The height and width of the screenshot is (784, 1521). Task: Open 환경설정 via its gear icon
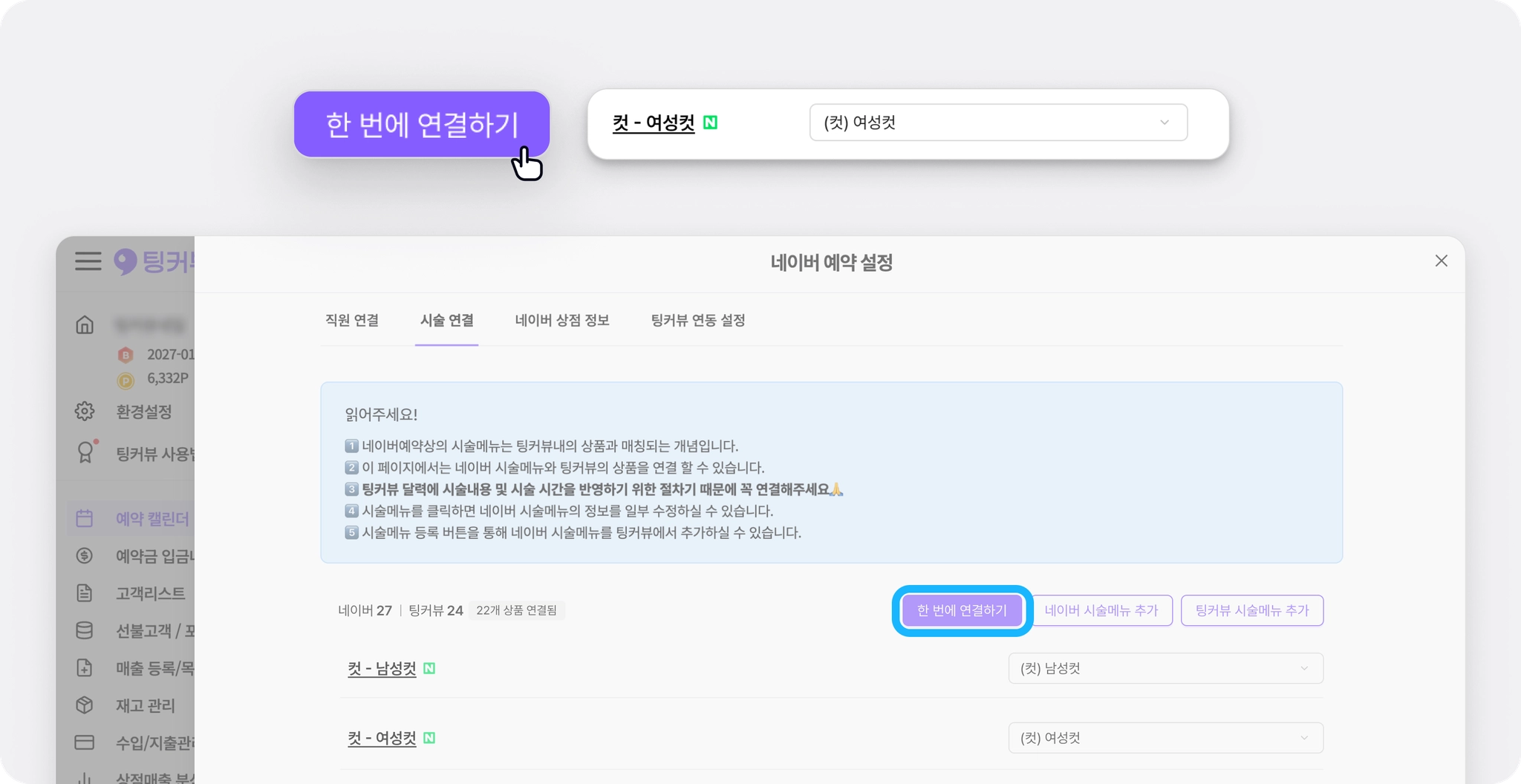tap(85, 411)
